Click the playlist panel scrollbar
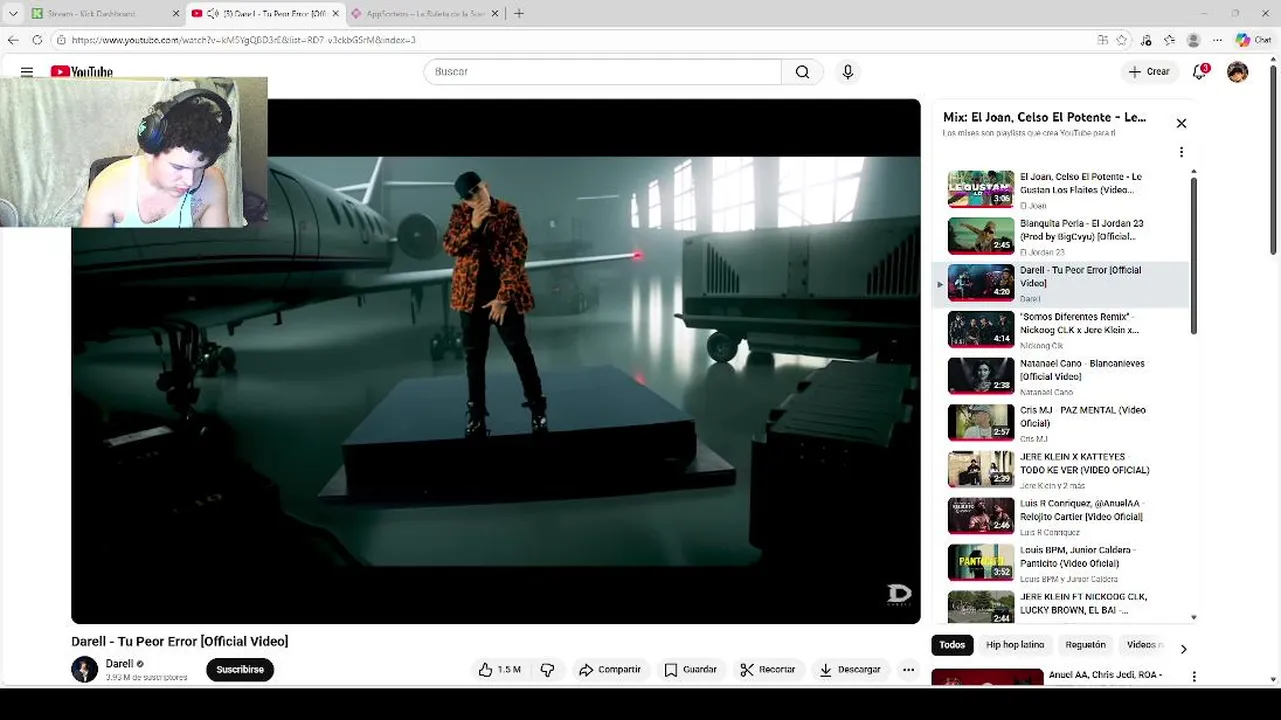 (1194, 254)
